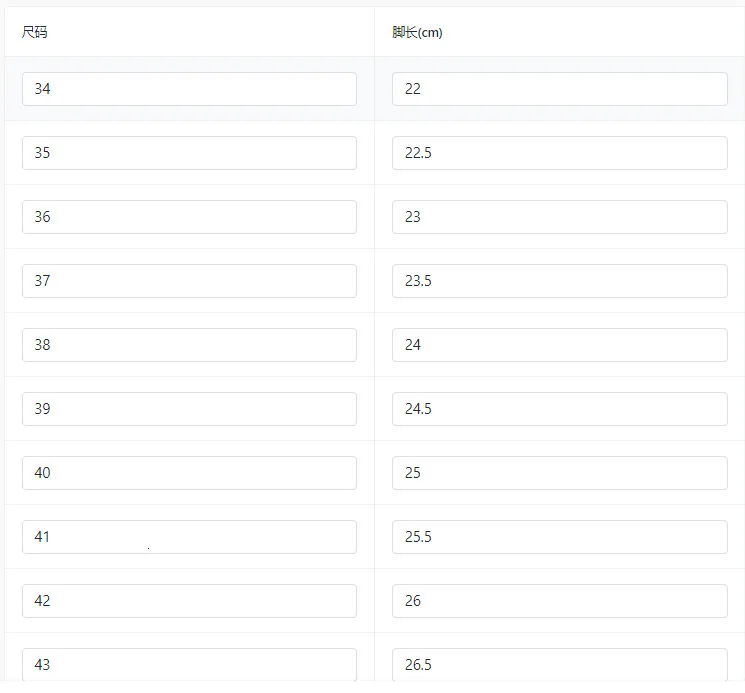Select the size field with 39
The width and height of the screenshot is (745, 693).
(x=189, y=409)
